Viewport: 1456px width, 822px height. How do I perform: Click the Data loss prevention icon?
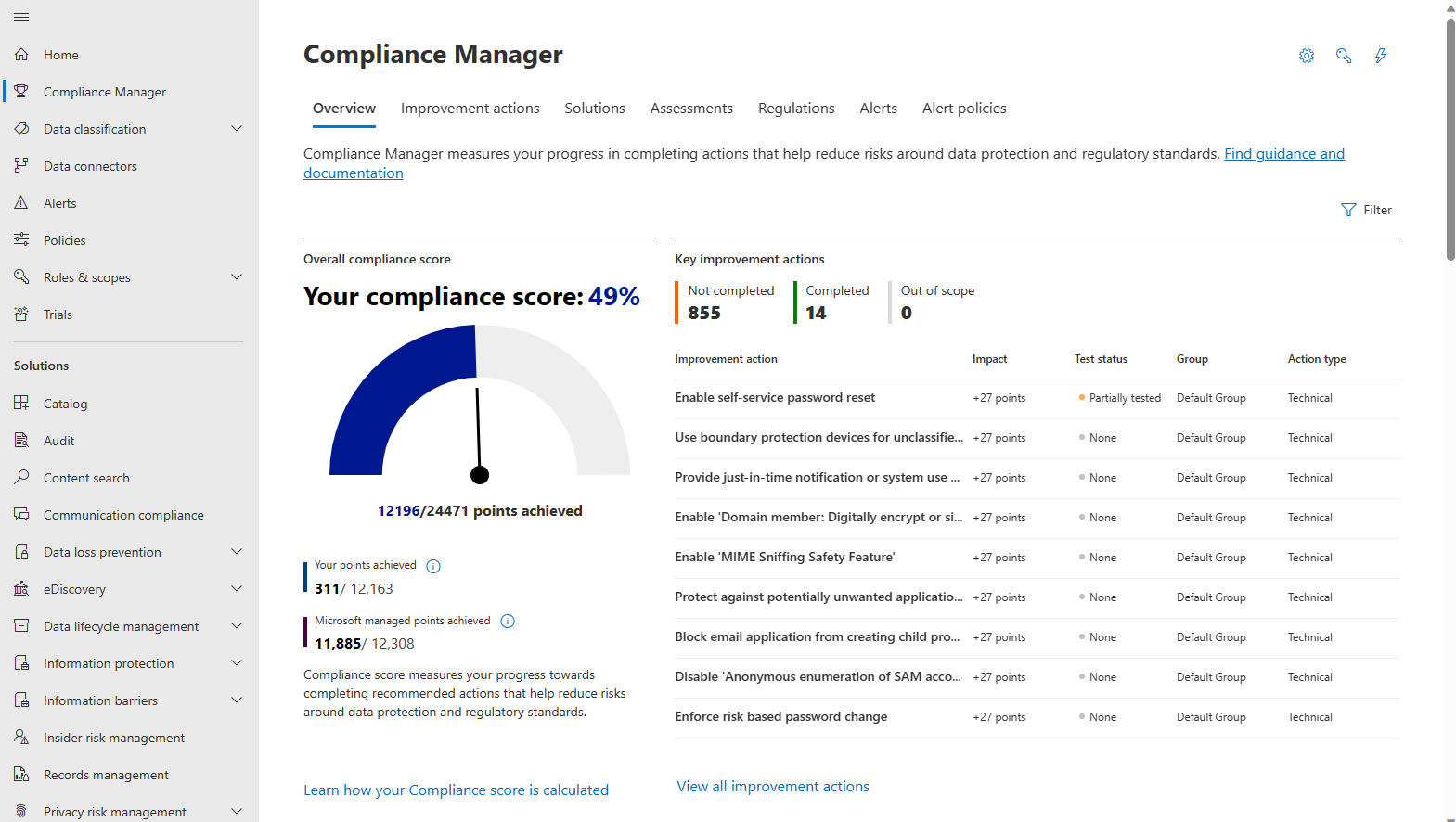click(x=21, y=551)
